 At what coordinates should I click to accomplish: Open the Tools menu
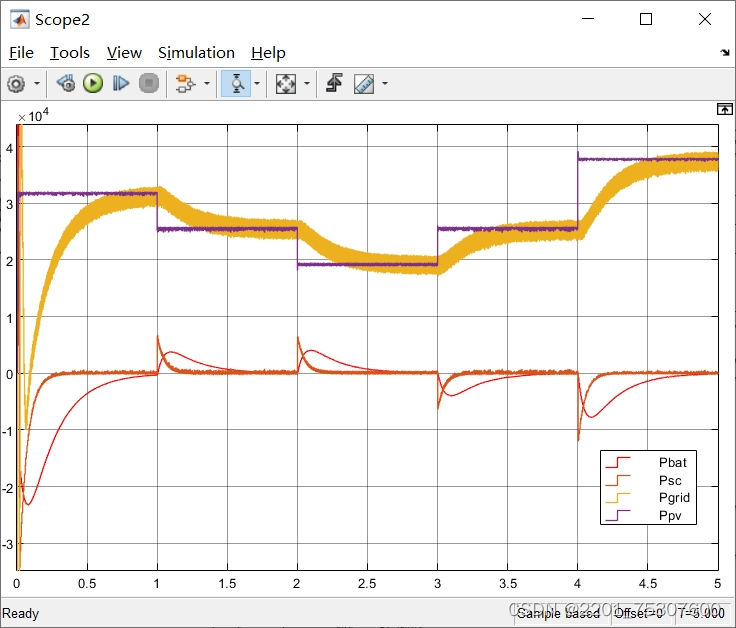click(x=69, y=53)
